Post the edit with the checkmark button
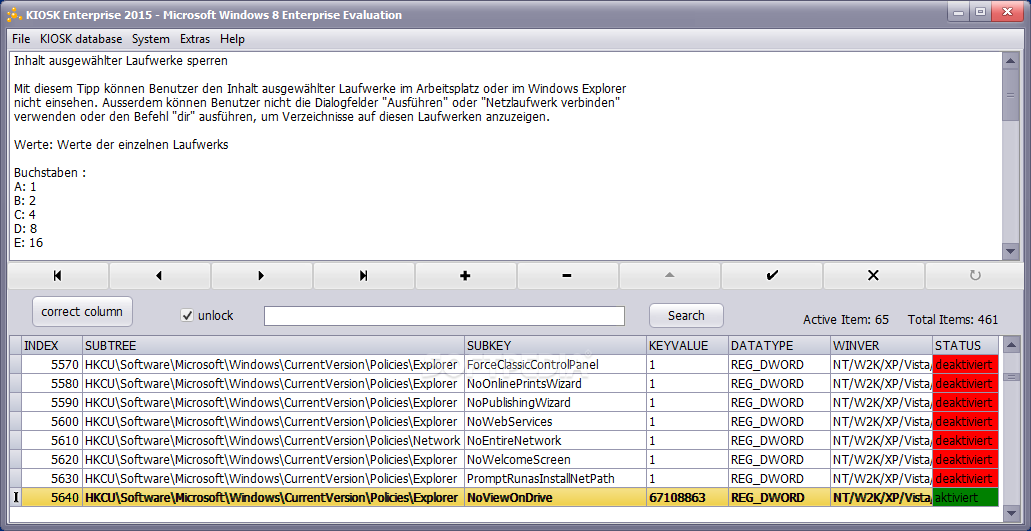The image size is (1031, 531). tap(771, 276)
